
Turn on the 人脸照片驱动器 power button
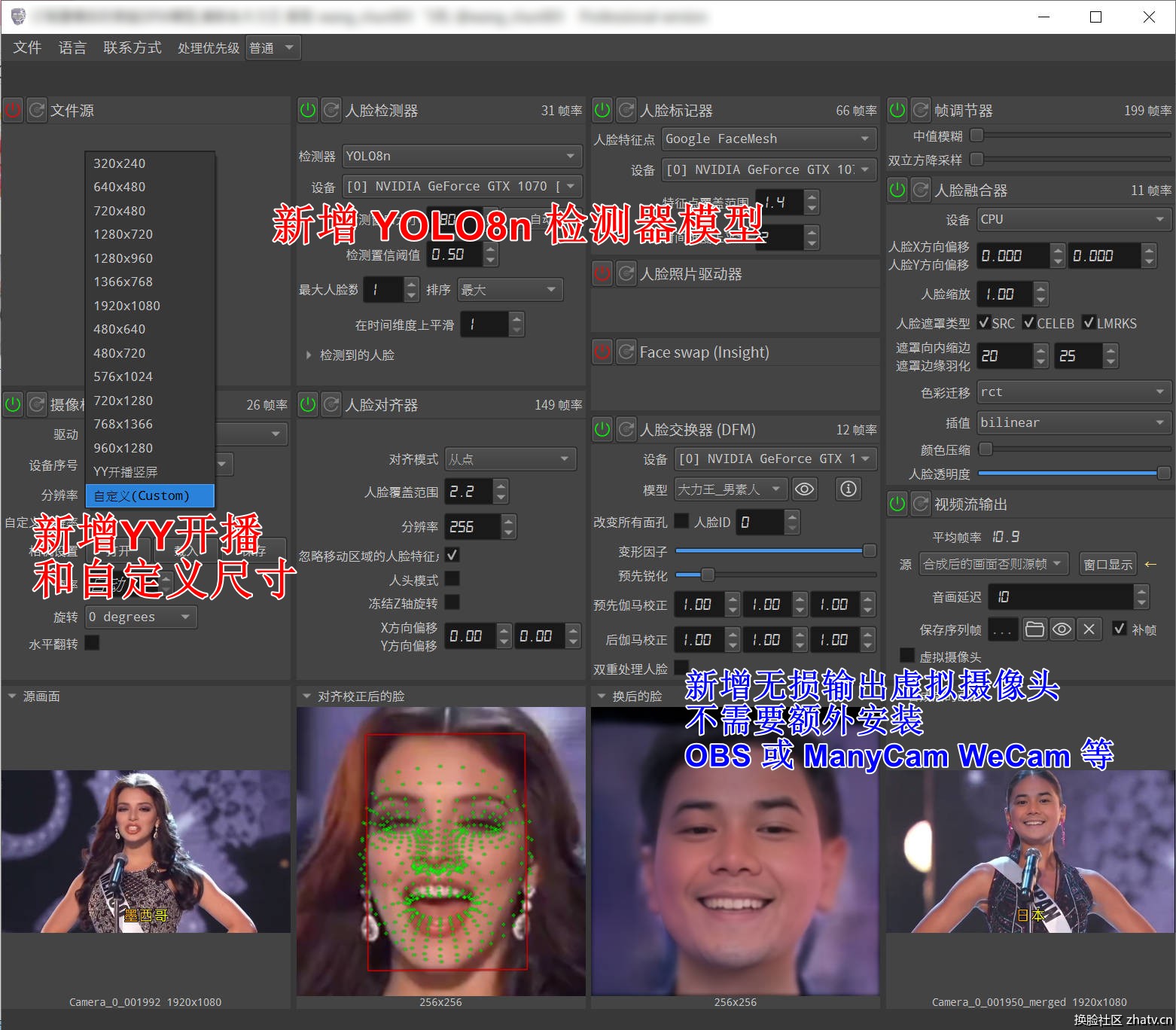(602, 273)
